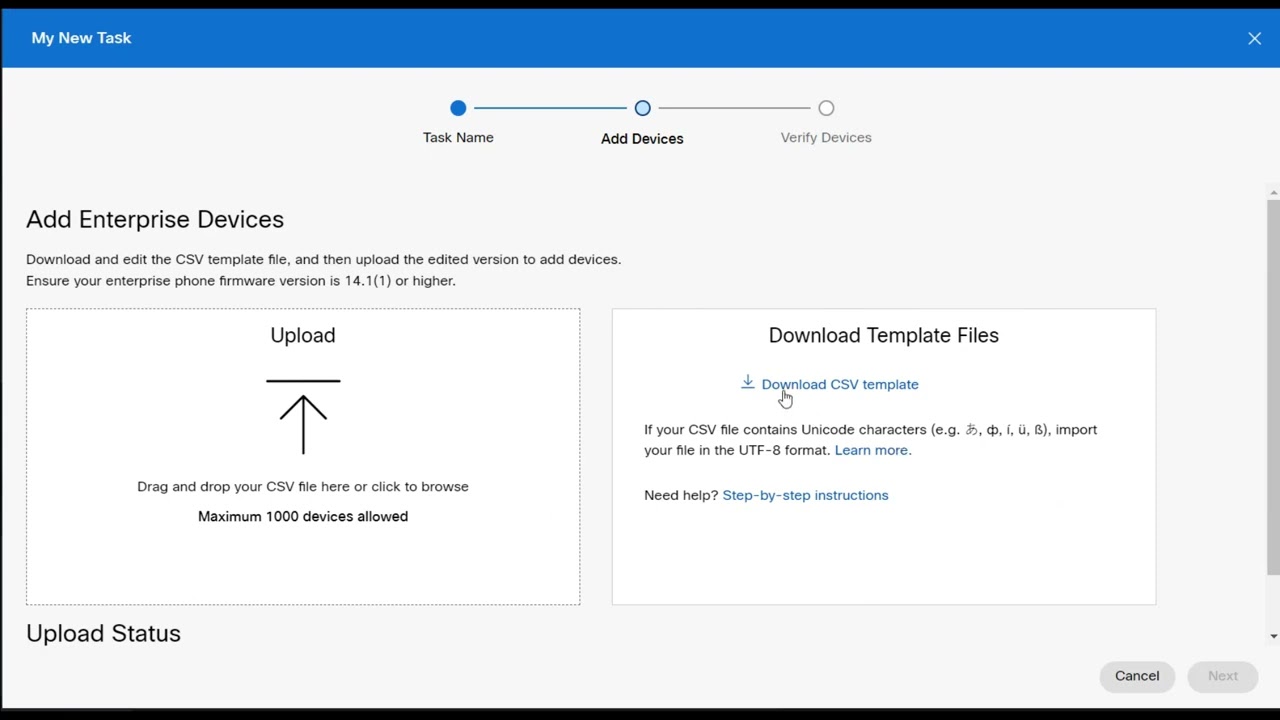Click the CSV upload drop zone text

[303, 486]
